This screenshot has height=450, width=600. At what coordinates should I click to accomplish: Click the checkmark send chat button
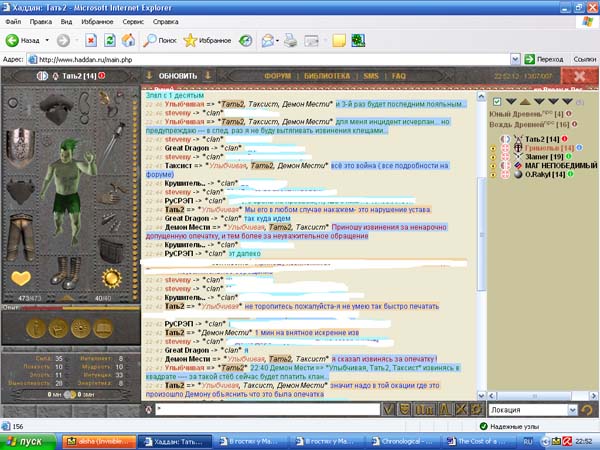pos(388,409)
